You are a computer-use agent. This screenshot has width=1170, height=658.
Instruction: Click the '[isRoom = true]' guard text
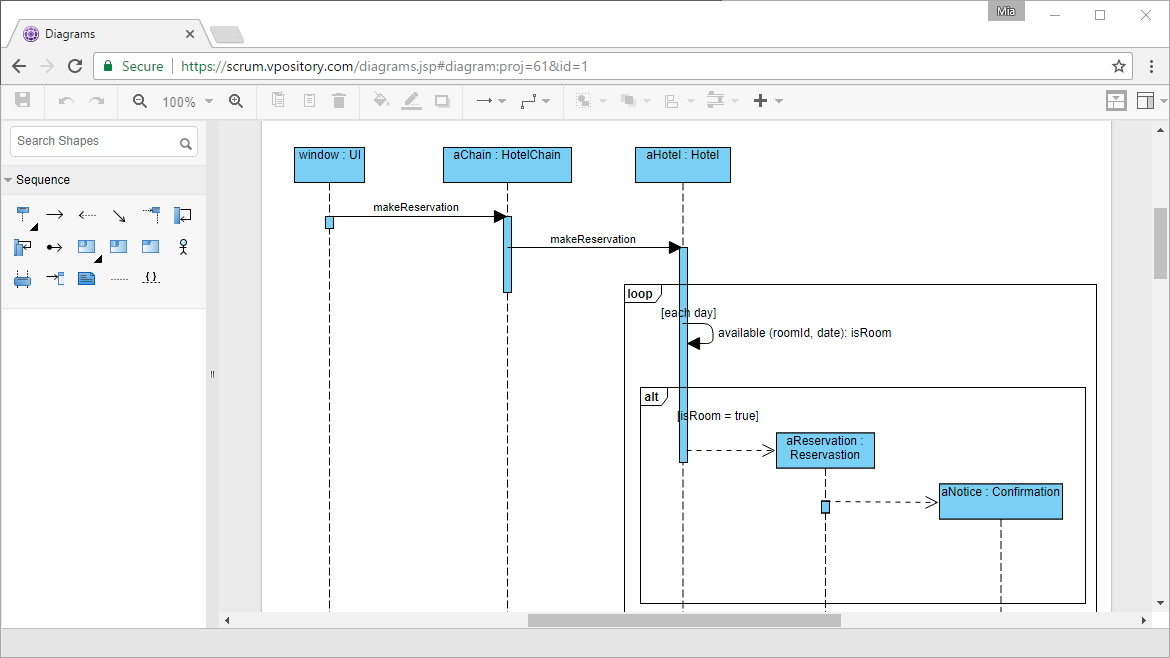[x=718, y=416]
